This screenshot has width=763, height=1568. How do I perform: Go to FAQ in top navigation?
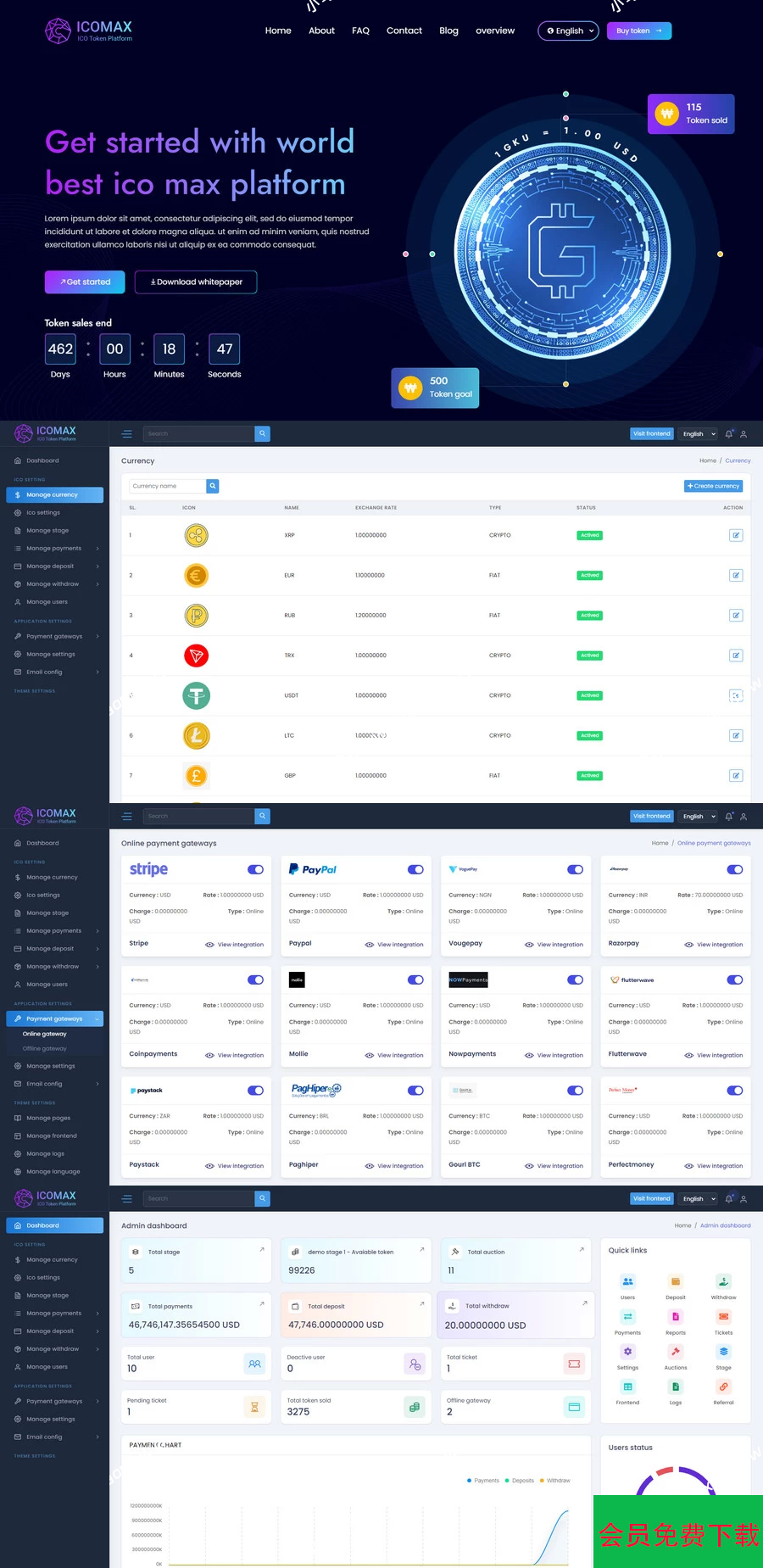(360, 31)
